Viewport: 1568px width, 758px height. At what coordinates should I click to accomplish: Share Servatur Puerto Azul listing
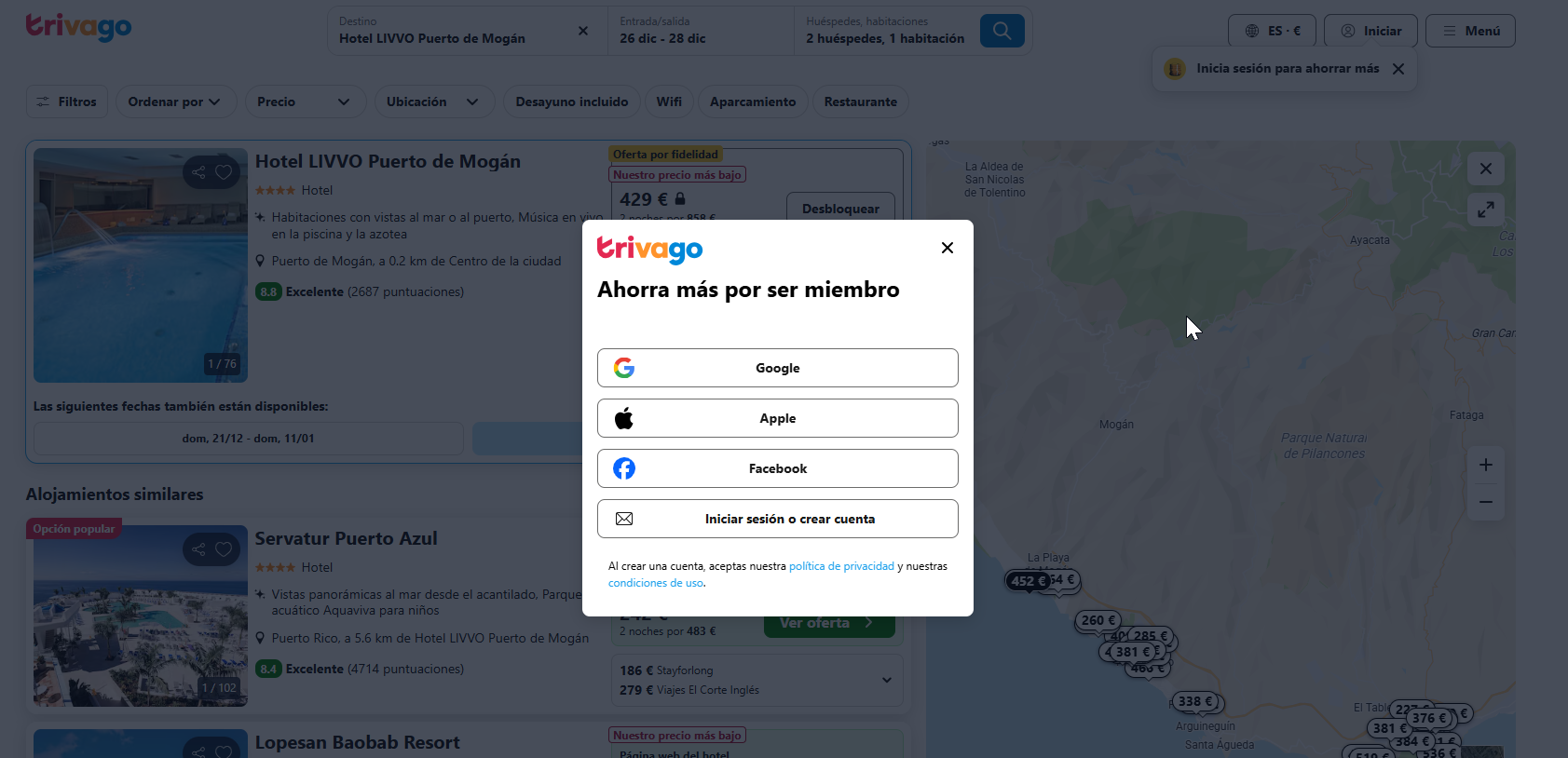[x=198, y=549]
